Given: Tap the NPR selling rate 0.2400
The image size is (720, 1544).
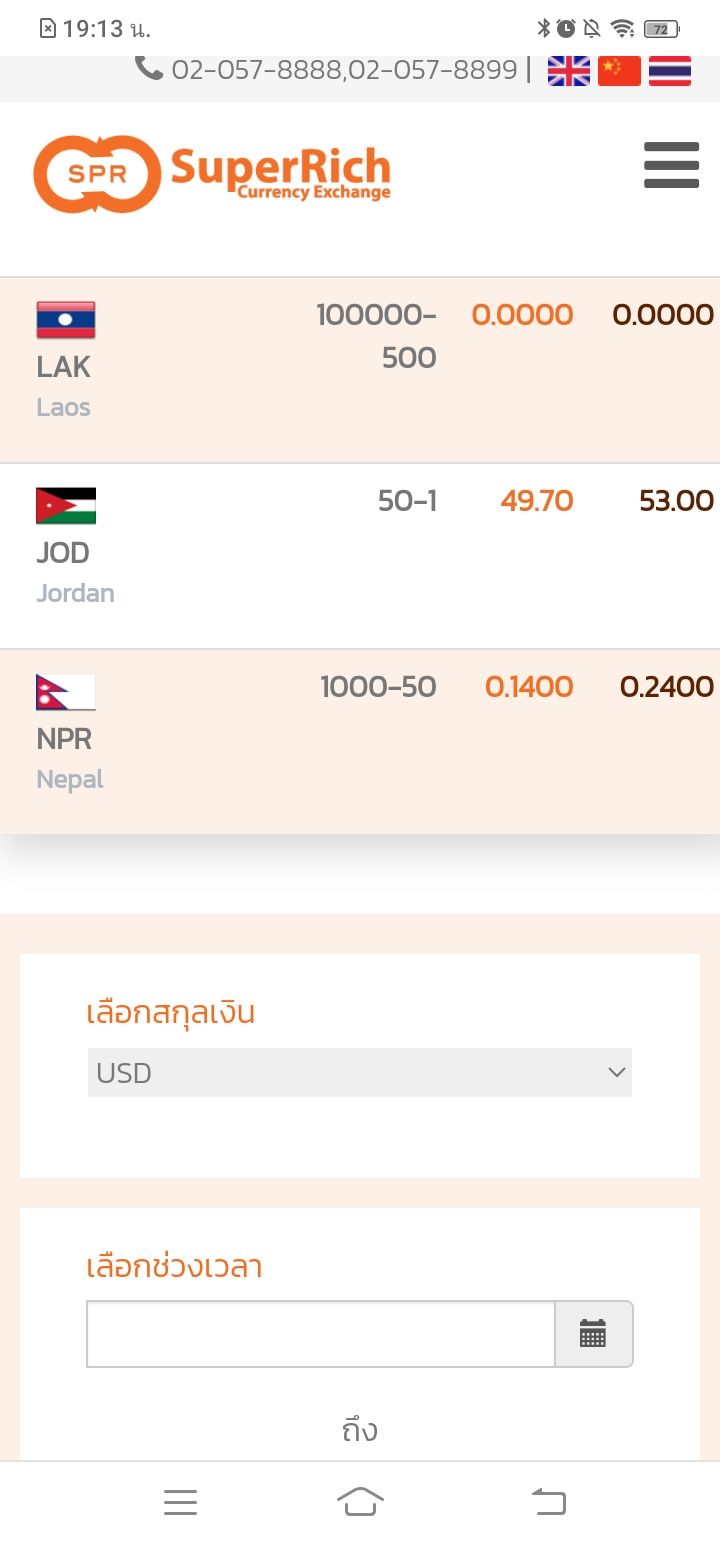Looking at the screenshot, I should 667,687.
